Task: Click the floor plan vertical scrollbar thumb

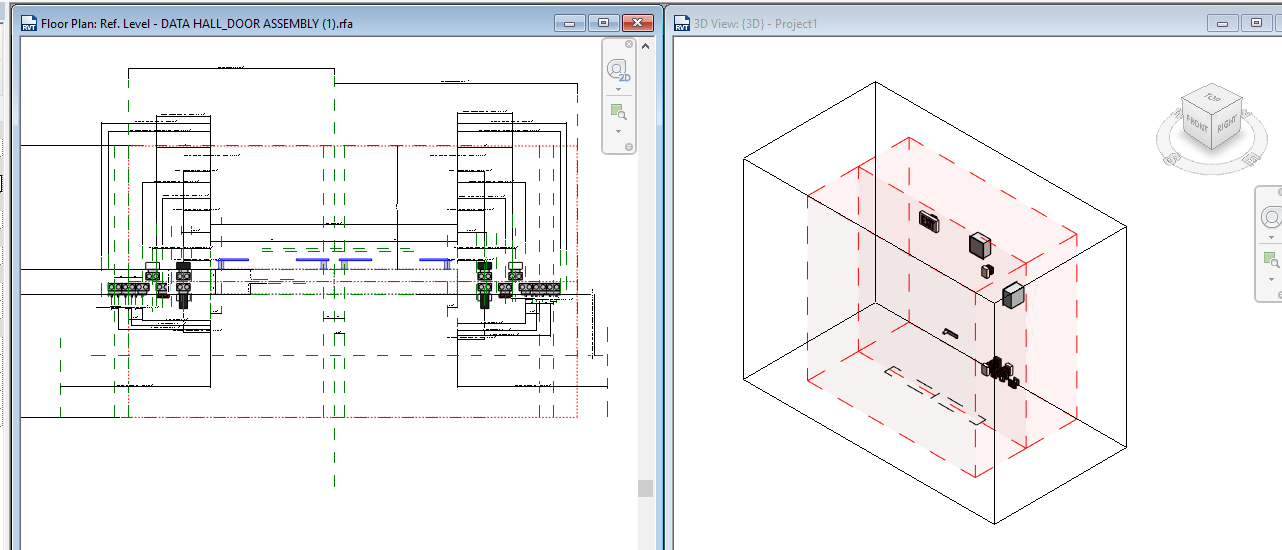Action: tap(646, 488)
